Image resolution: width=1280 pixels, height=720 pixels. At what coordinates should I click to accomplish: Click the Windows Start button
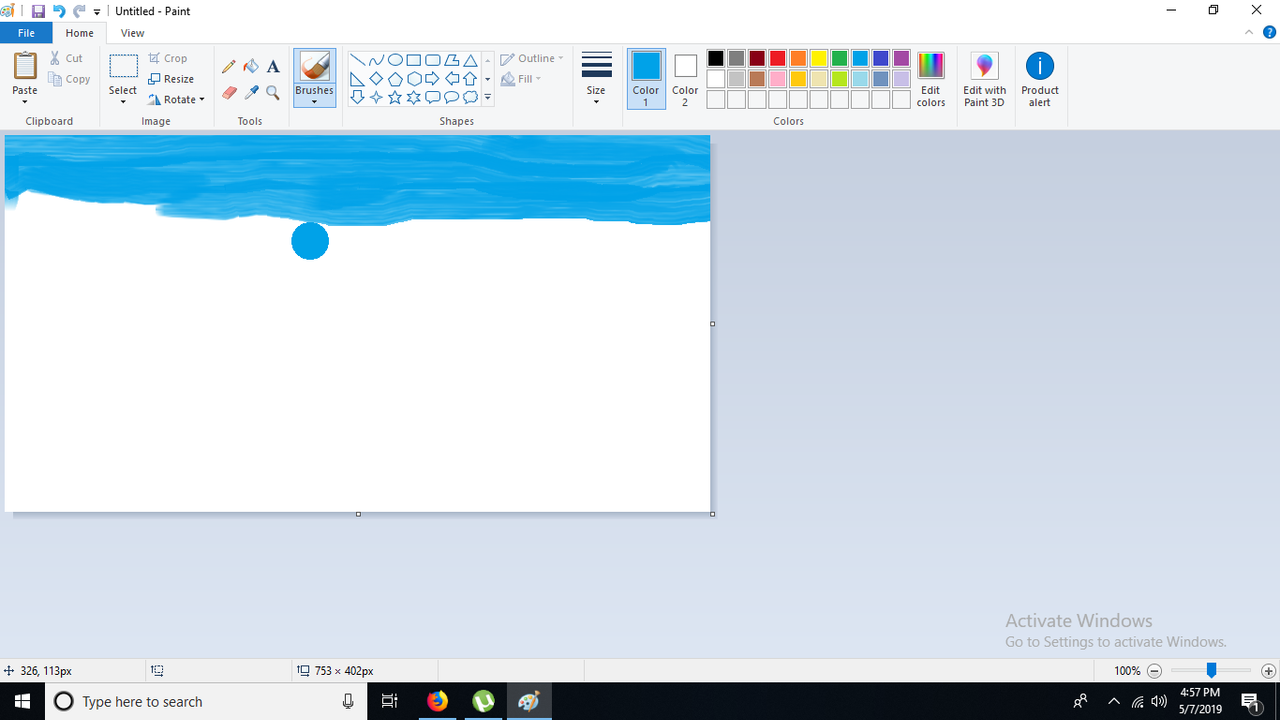point(22,701)
